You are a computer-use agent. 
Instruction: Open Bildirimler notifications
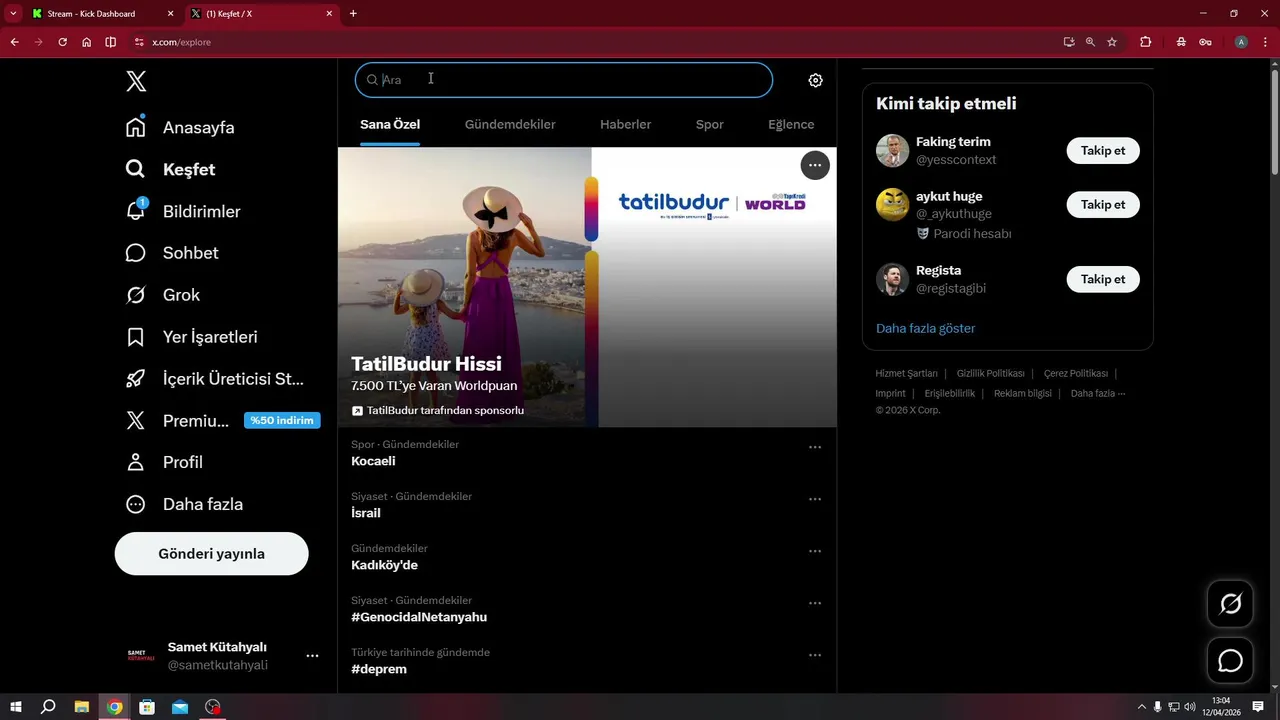pyautogui.click(x=183, y=212)
